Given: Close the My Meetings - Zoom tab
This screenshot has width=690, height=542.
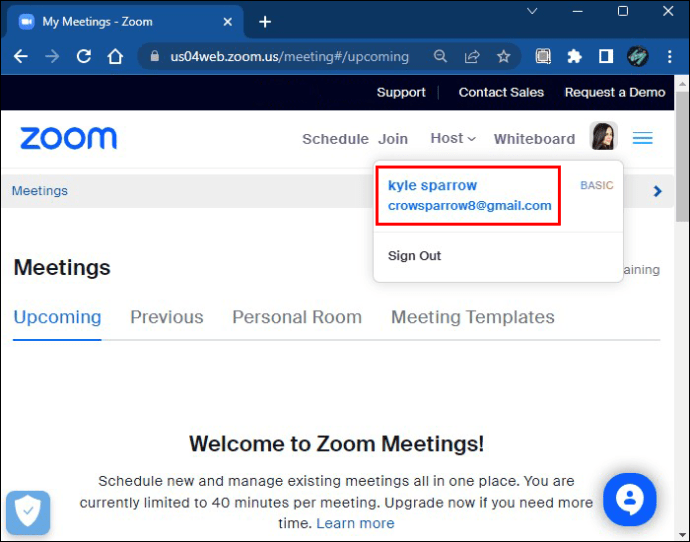Looking at the screenshot, I should 228,22.
